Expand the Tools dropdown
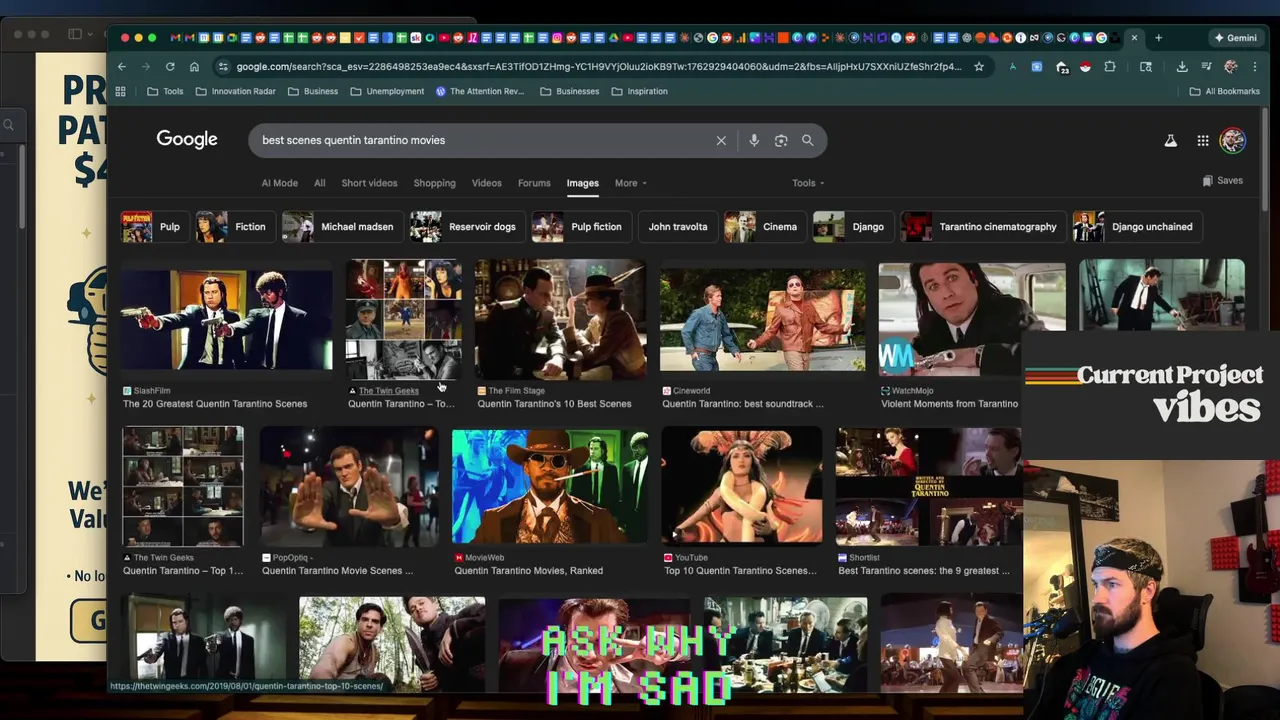 (808, 183)
